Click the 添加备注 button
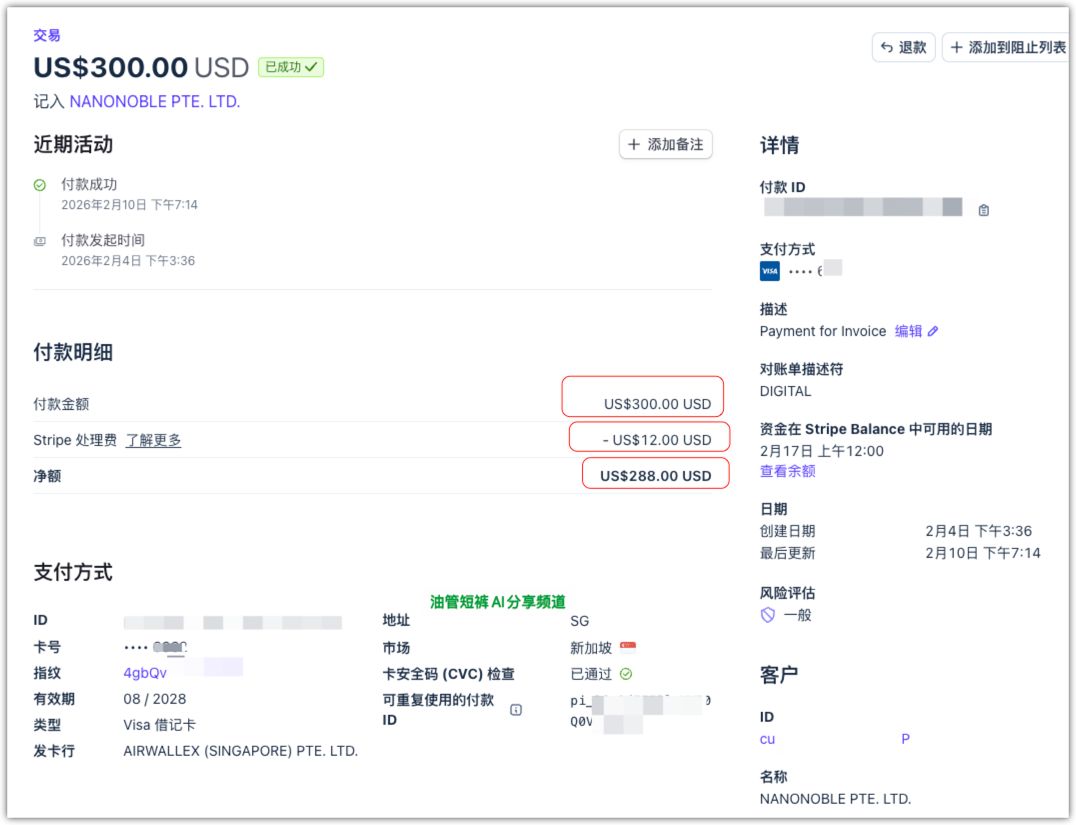The height and width of the screenshot is (825, 1076). [665, 144]
